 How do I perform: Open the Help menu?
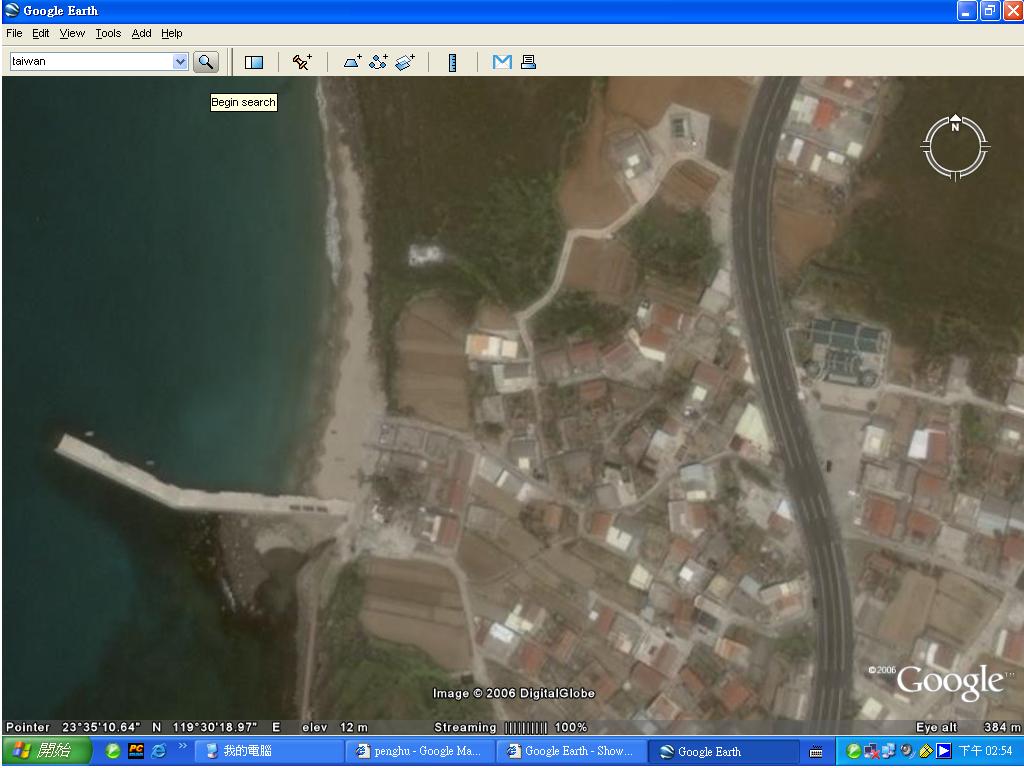click(172, 33)
